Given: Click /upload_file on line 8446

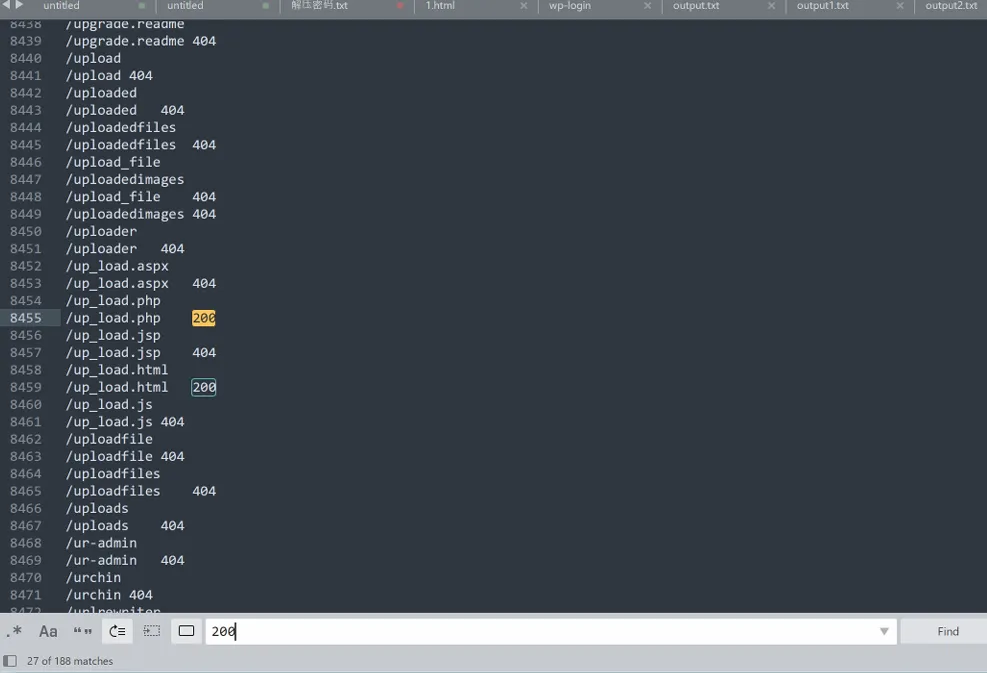Looking at the screenshot, I should [x=113, y=162].
